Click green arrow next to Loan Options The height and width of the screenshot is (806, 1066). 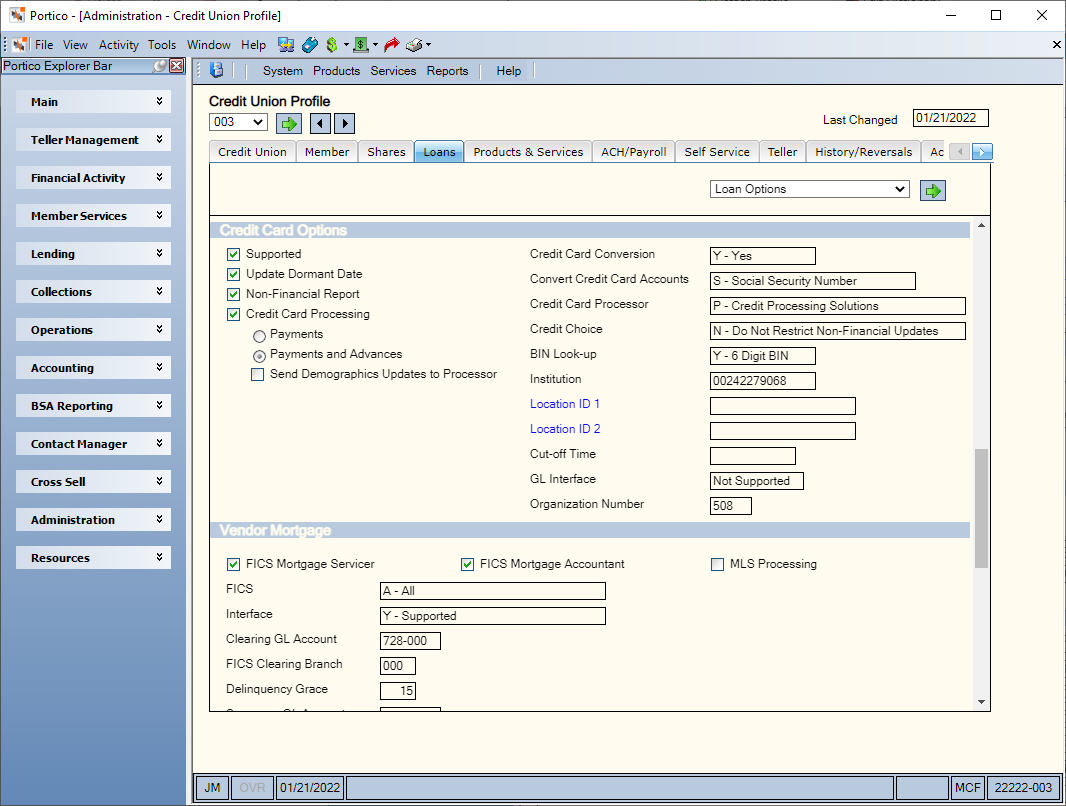click(x=933, y=191)
